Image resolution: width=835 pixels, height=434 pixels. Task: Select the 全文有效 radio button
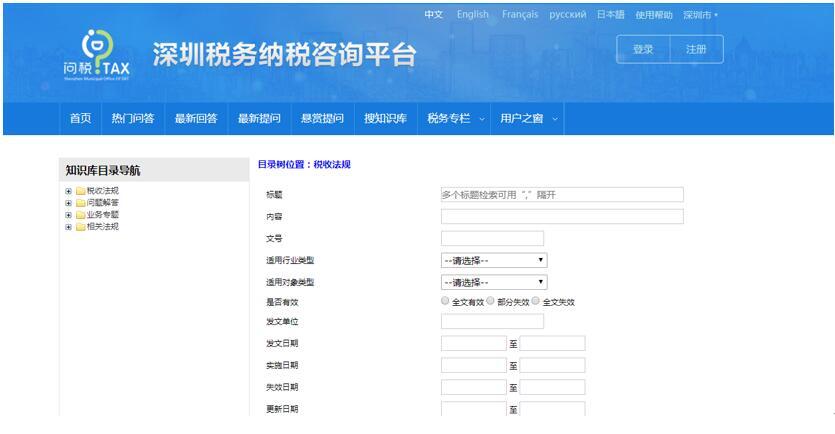point(445,301)
